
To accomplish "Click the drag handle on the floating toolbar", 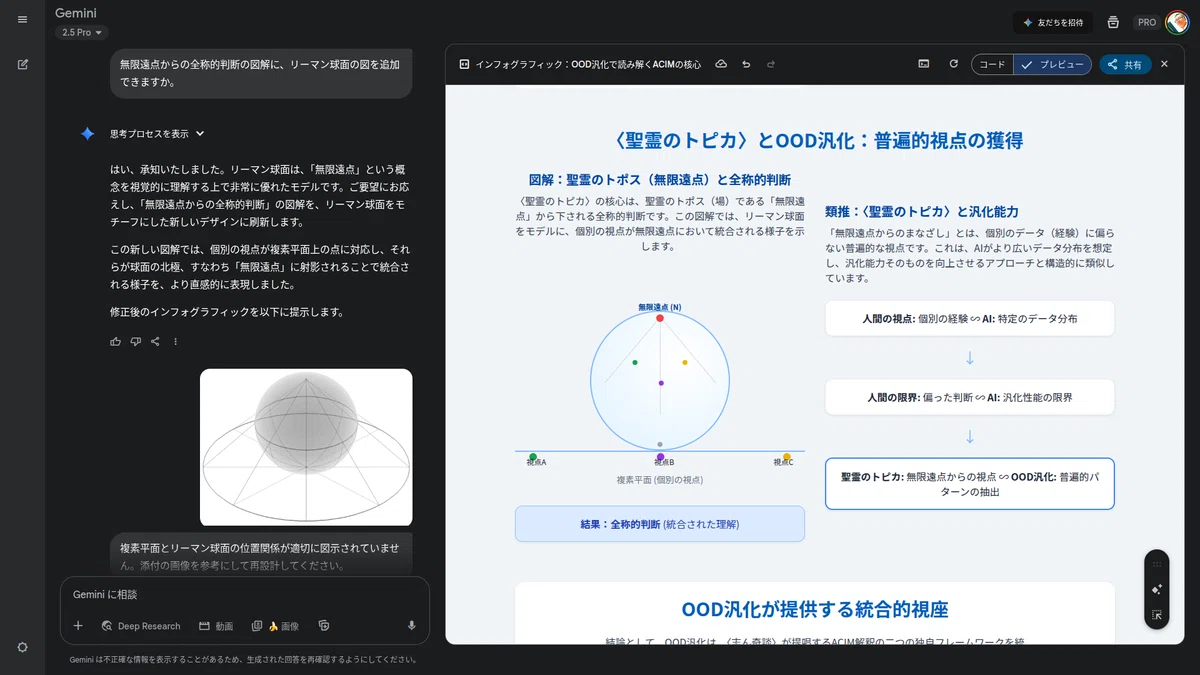I will pyautogui.click(x=1156, y=564).
